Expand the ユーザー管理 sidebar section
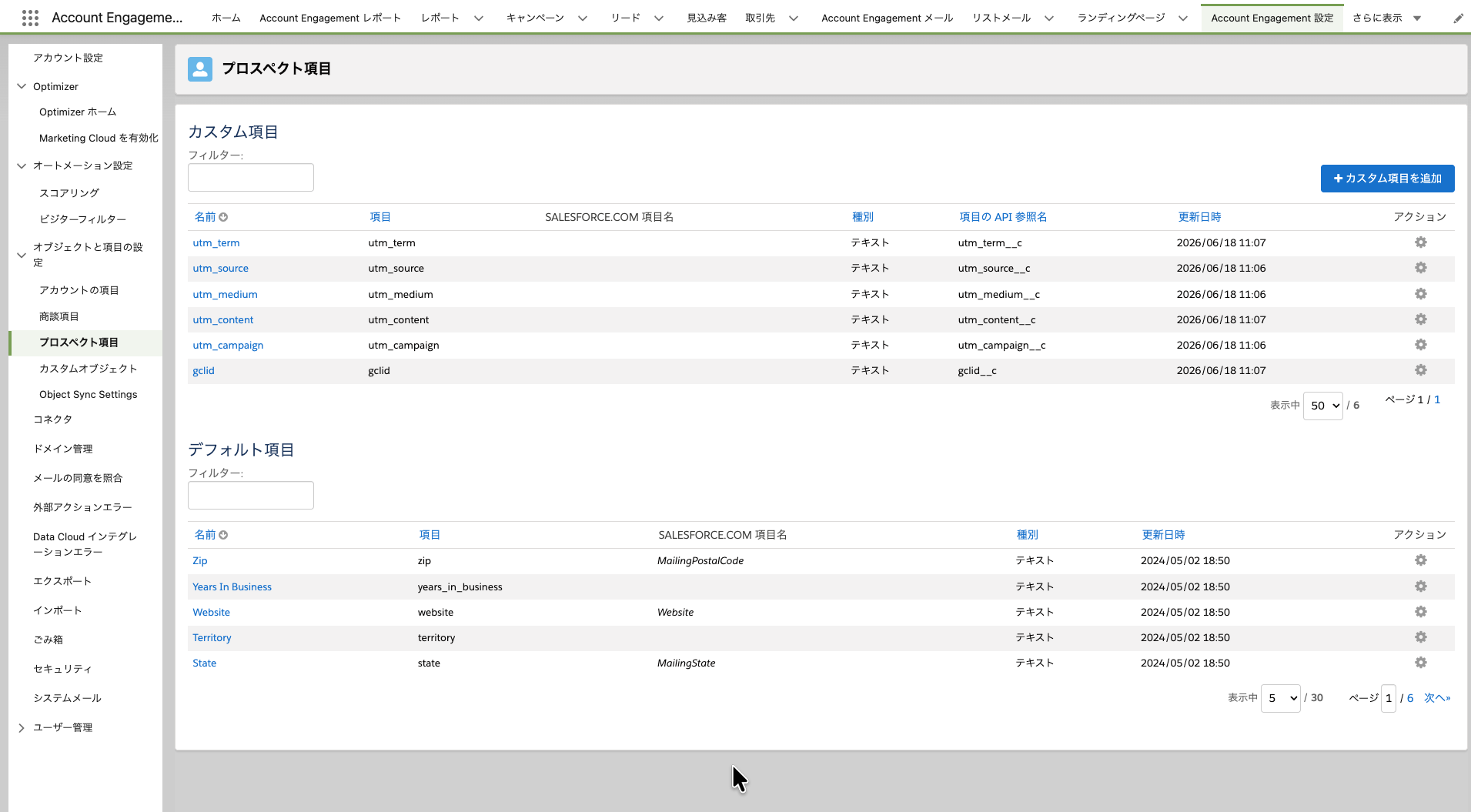The height and width of the screenshot is (812, 1471). (22, 727)
